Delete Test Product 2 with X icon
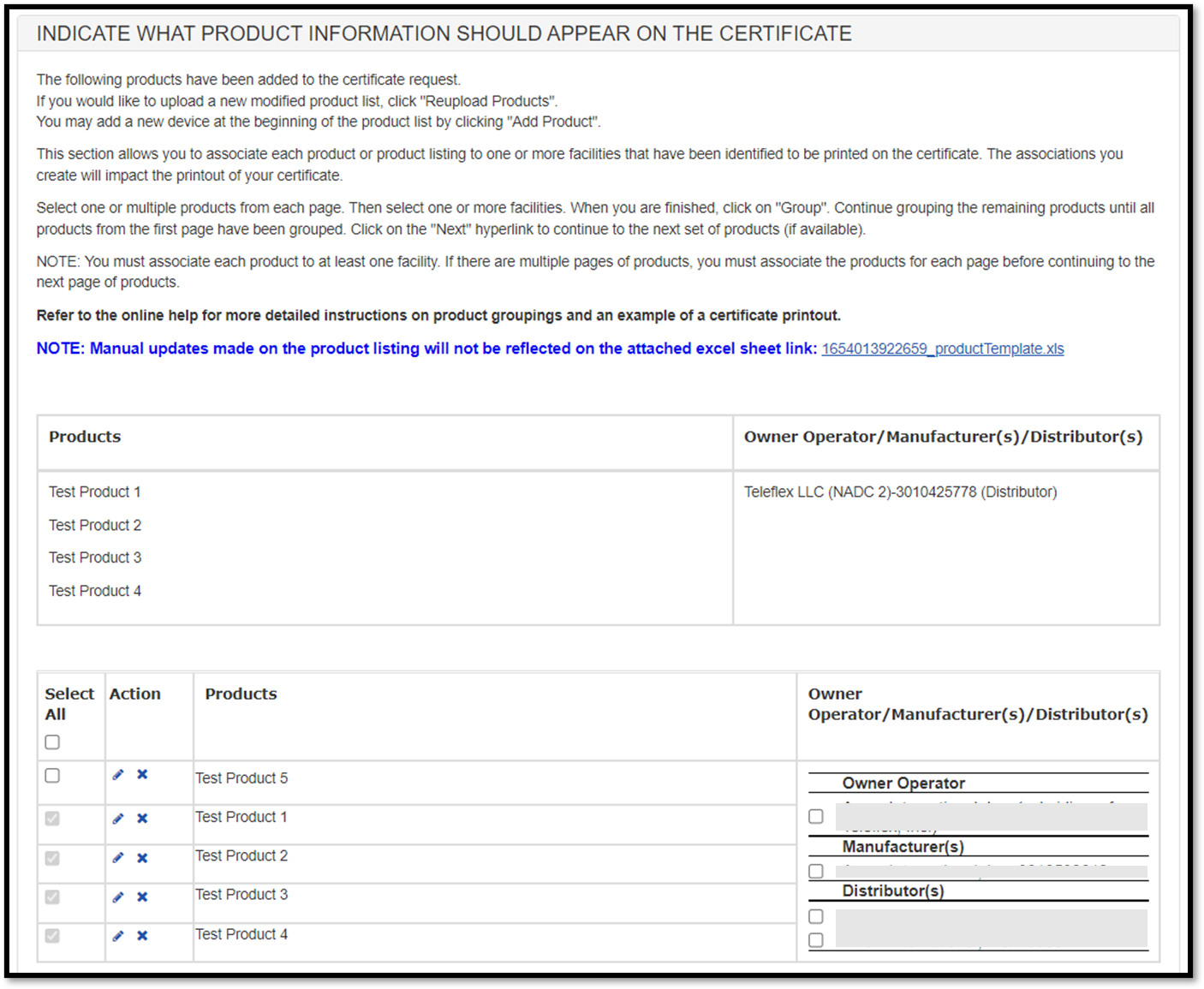Viewport: 1204px width, 989px height. click(142, 858)
